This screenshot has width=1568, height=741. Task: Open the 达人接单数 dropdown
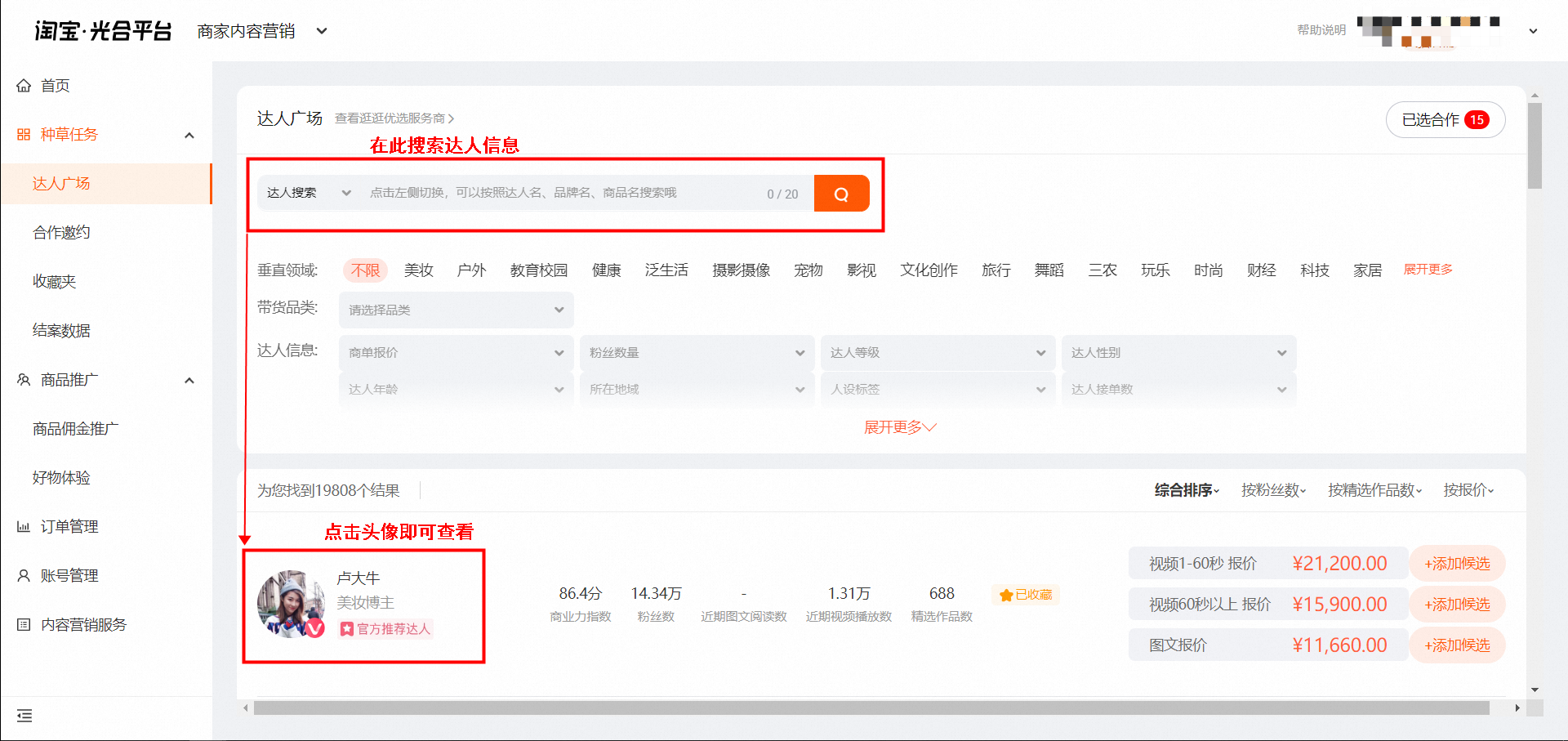pos(1178,389)
